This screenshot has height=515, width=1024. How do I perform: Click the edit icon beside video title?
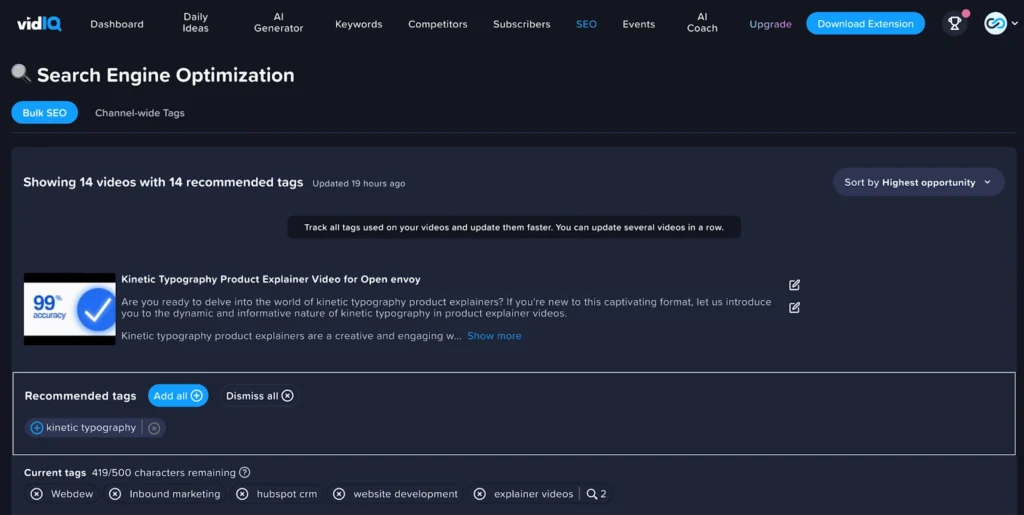tap(794, 285)
